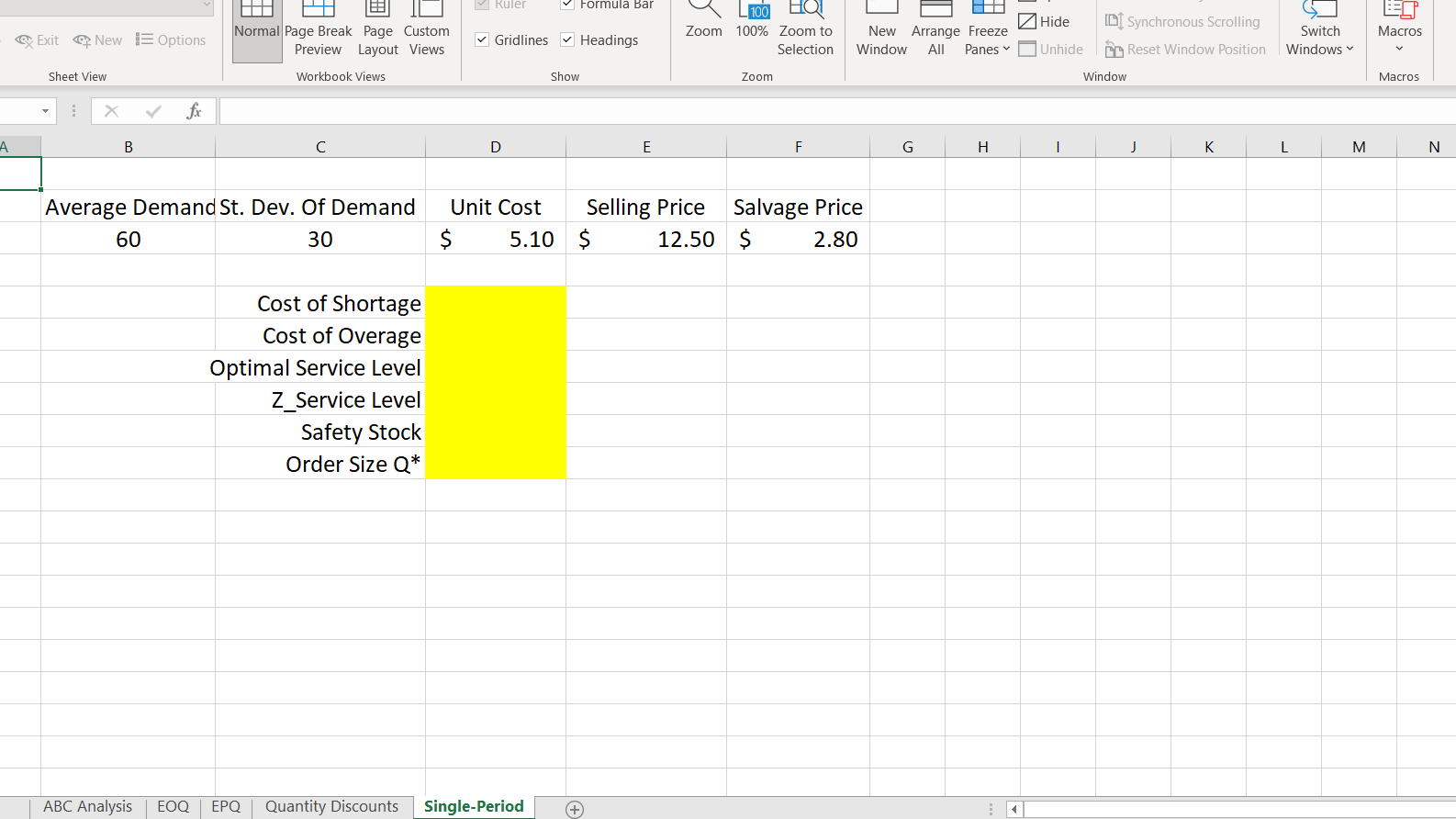Viewport: 1456px width, 819px height.
Task: Hide the current window
Action: (1045, 21)
